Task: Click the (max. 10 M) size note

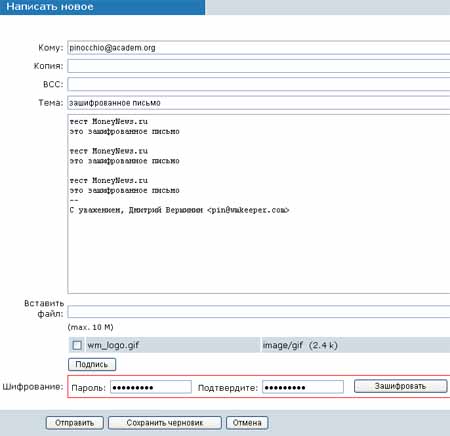Action: point(91,327)
